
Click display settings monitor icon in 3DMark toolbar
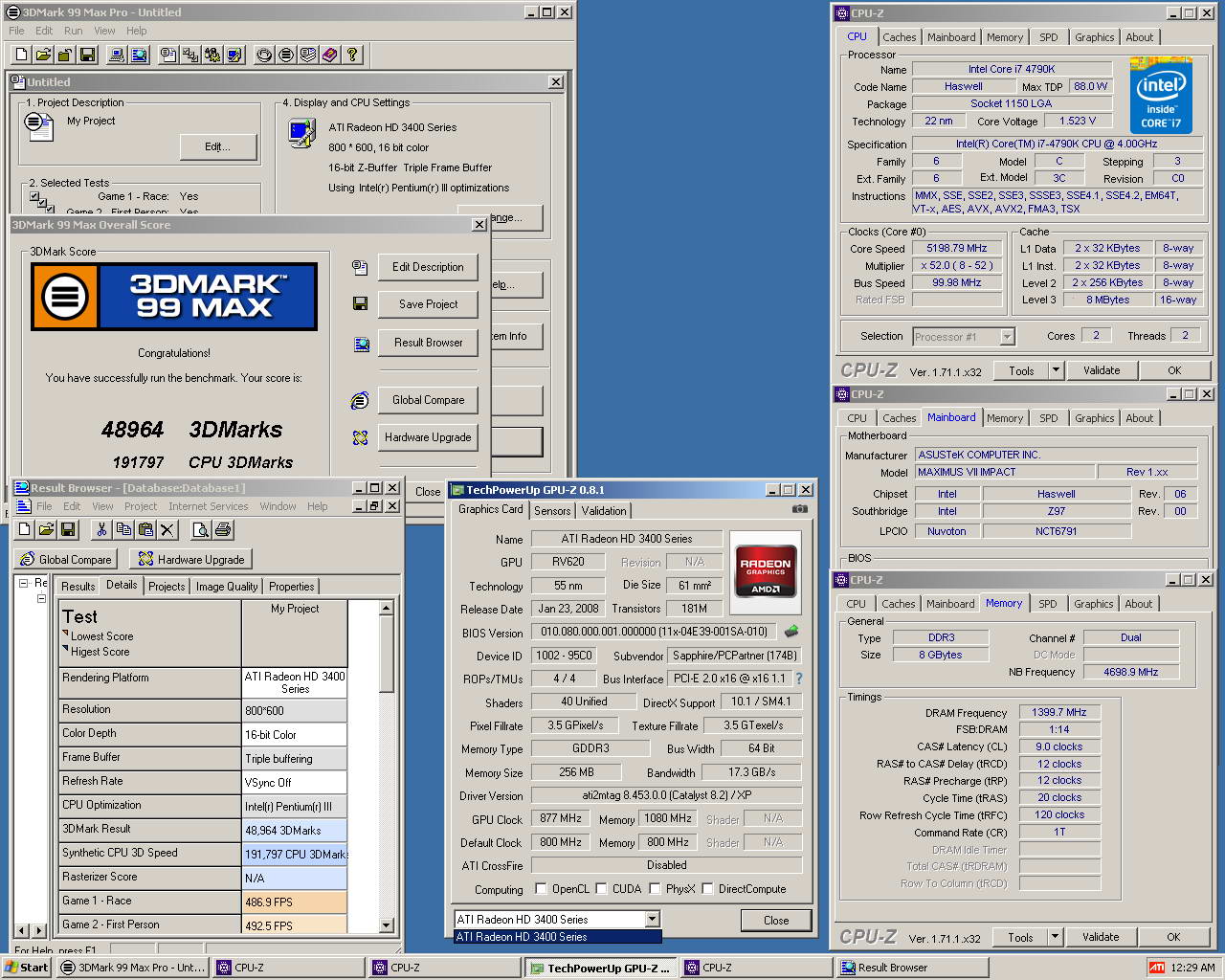(234, 55)
